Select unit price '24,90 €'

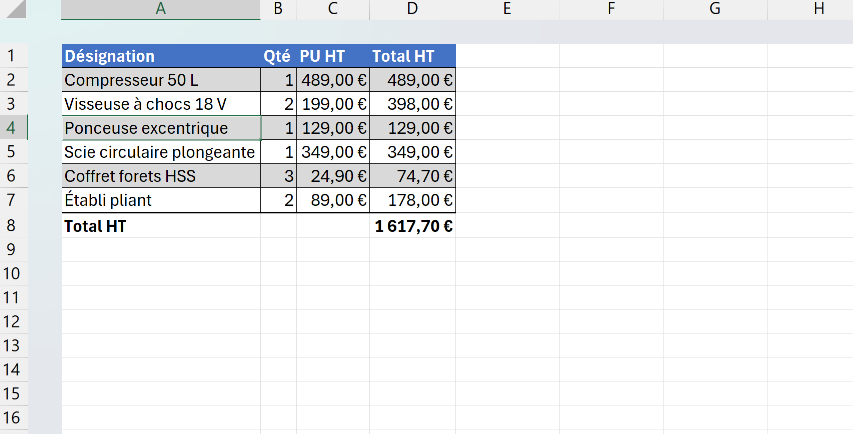(332, 176)
